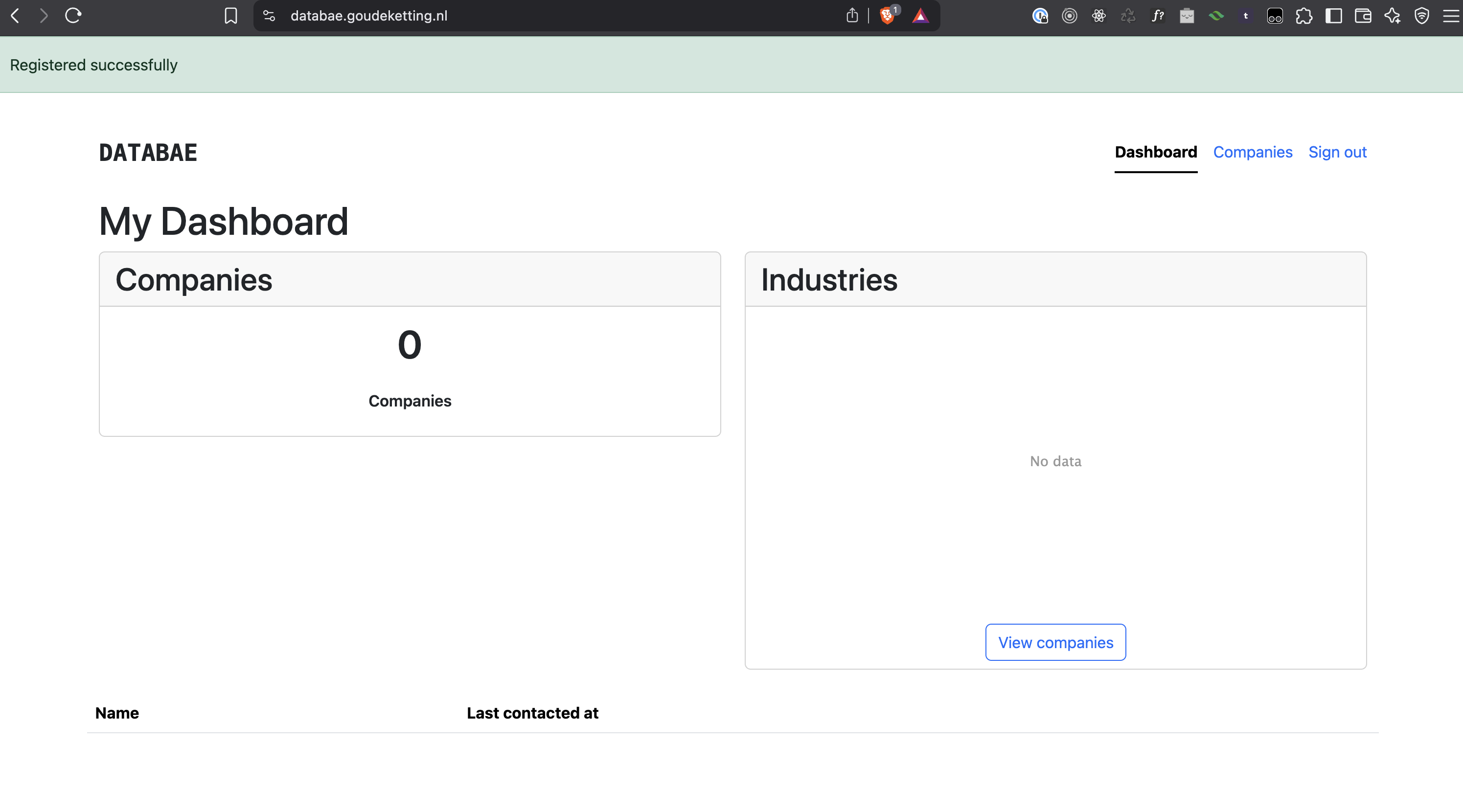Select the Dashboard nav tab
This screenshot has width=1463, height=812.
[x=1156, y=152]
